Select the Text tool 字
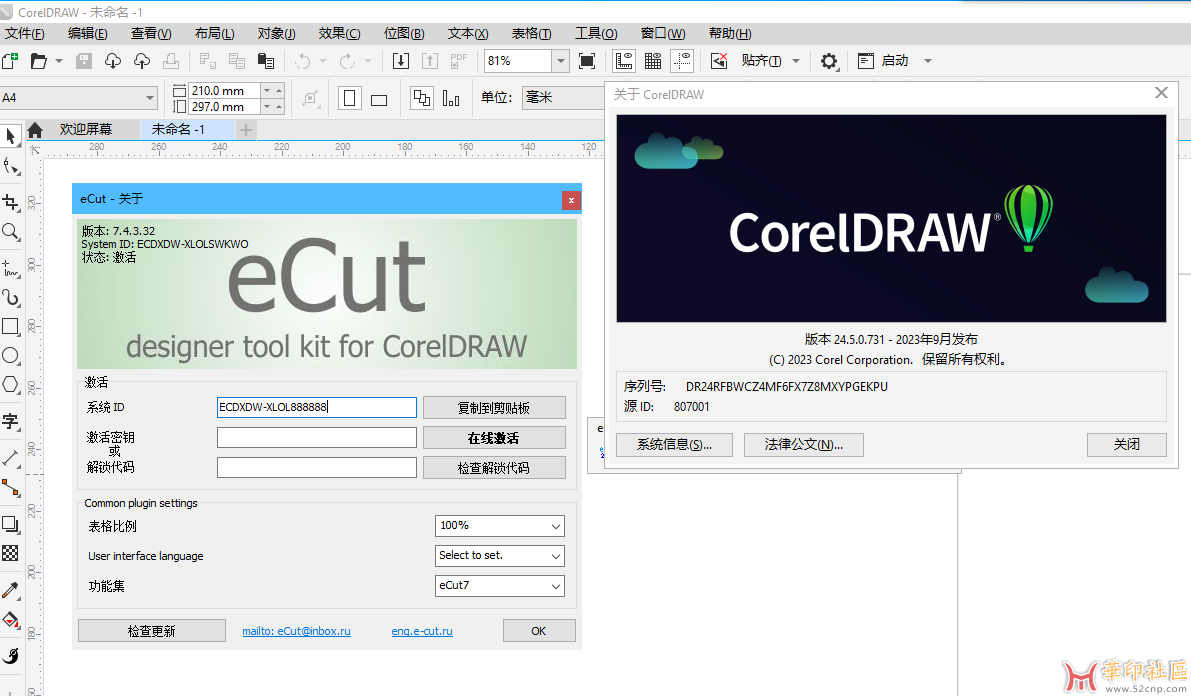 point(11,421)
